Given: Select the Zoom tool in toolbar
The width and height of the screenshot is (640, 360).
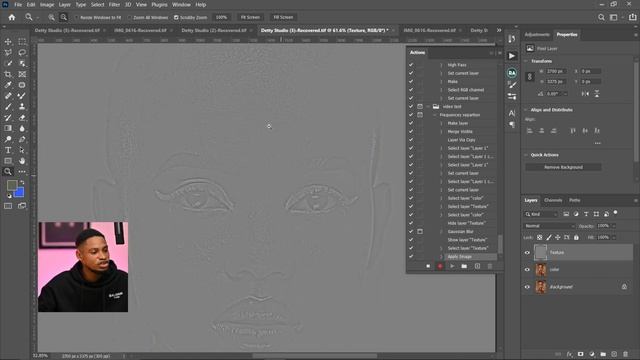Looking at the screenshot, I should pyautogui.click(x=8, y=172).
